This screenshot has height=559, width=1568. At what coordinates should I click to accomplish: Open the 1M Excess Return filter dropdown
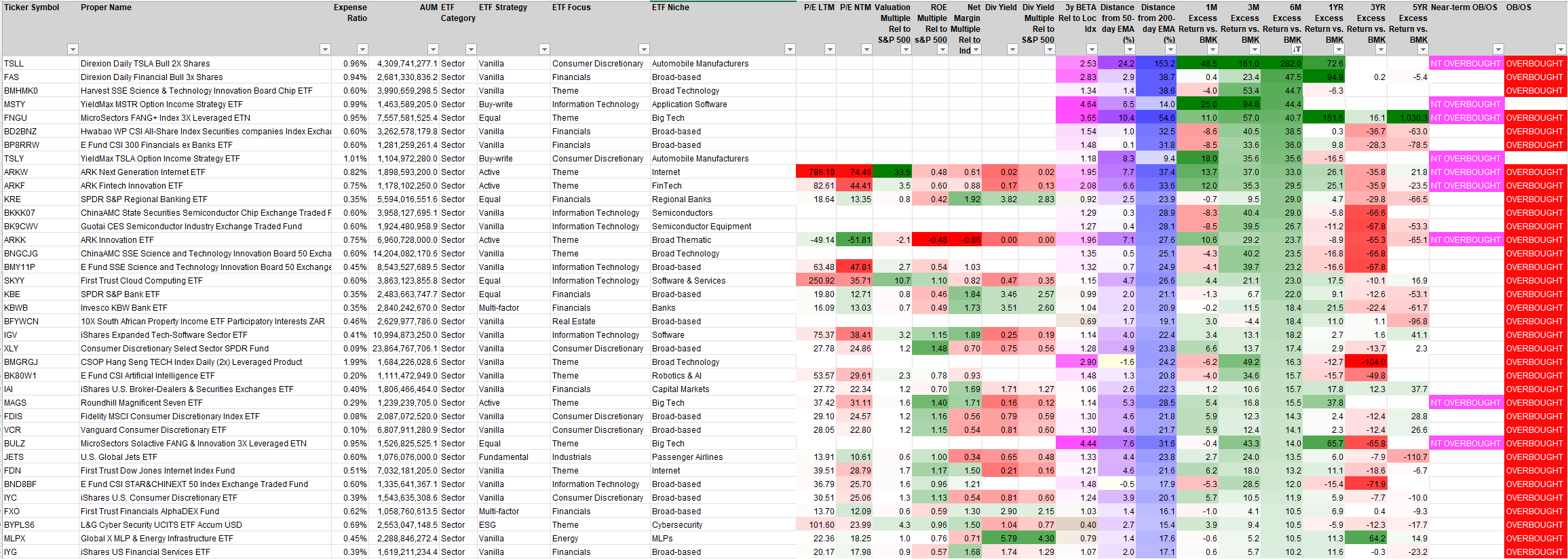[1212, 50]
